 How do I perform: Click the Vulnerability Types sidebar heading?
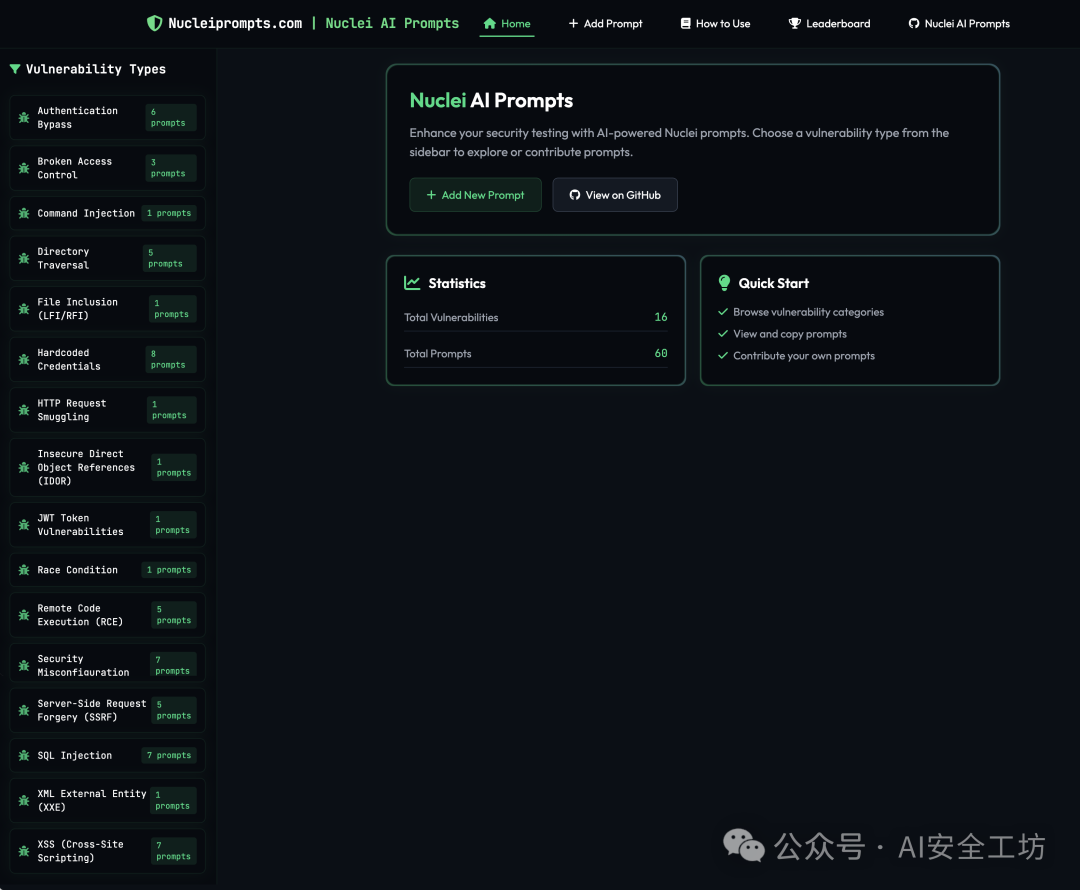click(x=96, y=69)
